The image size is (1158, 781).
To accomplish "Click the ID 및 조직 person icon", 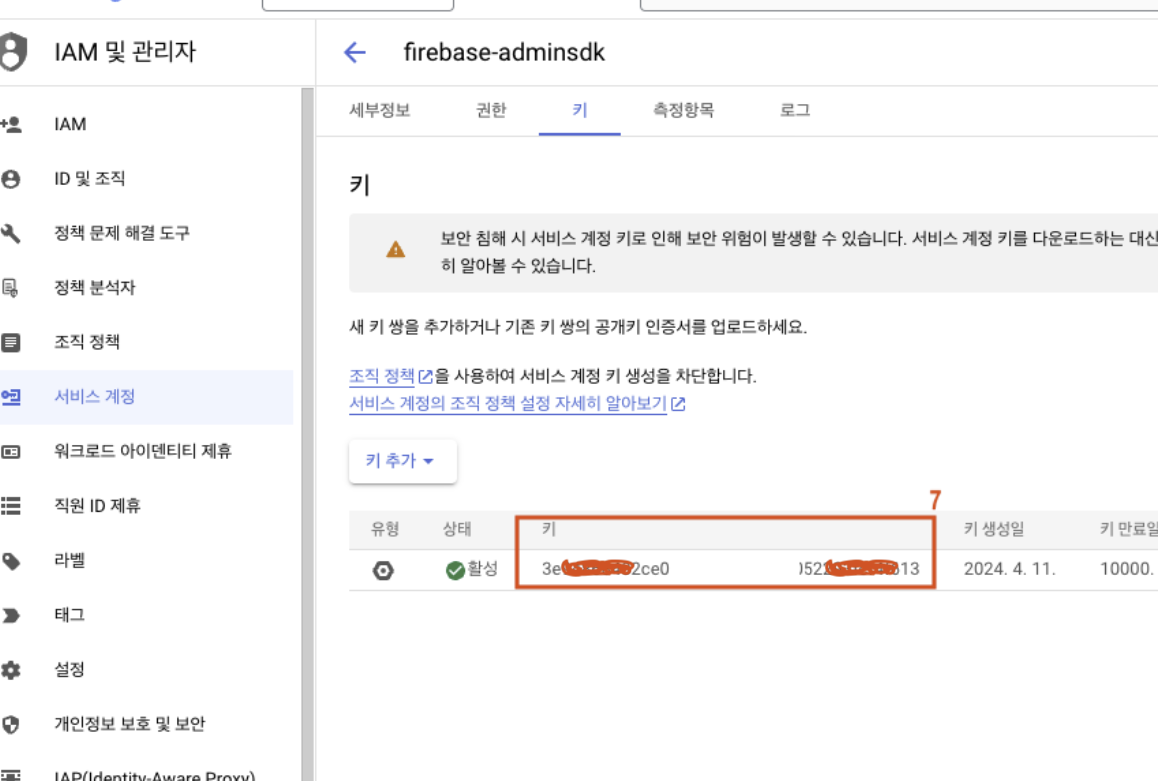I will 10,179.
